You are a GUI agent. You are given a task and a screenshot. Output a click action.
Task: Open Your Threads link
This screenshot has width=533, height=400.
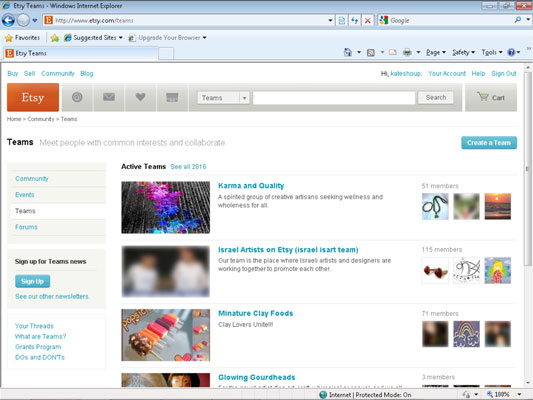[x=34, y=326]
